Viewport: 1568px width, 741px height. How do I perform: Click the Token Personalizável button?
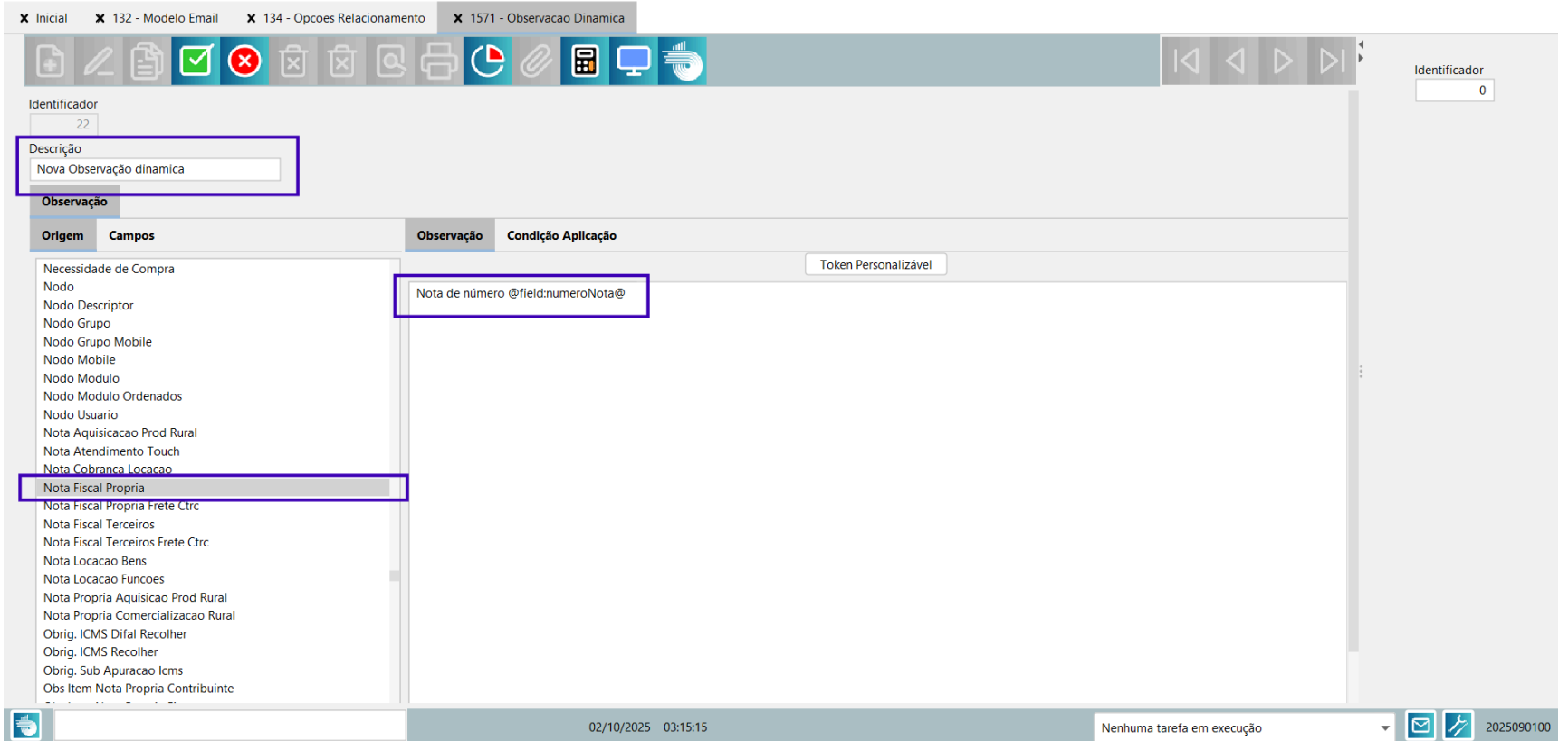[875, 264]
